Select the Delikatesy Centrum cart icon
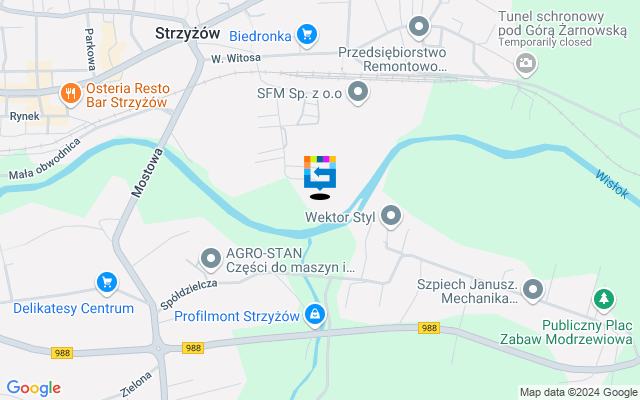640x400 pixels. click(x=107, y=283)
